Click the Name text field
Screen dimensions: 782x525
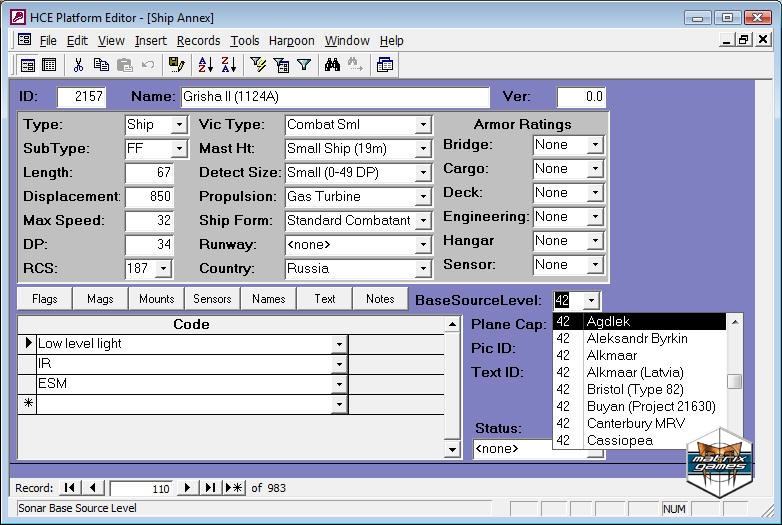tap(334, 97)
